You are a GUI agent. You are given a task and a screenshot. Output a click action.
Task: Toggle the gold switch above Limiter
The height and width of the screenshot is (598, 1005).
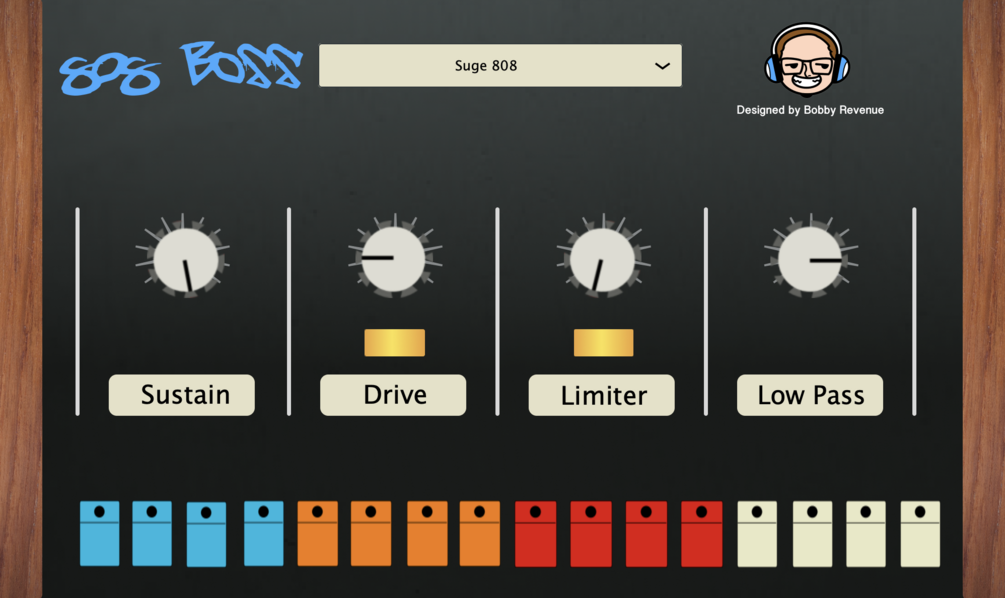[604, 343]
